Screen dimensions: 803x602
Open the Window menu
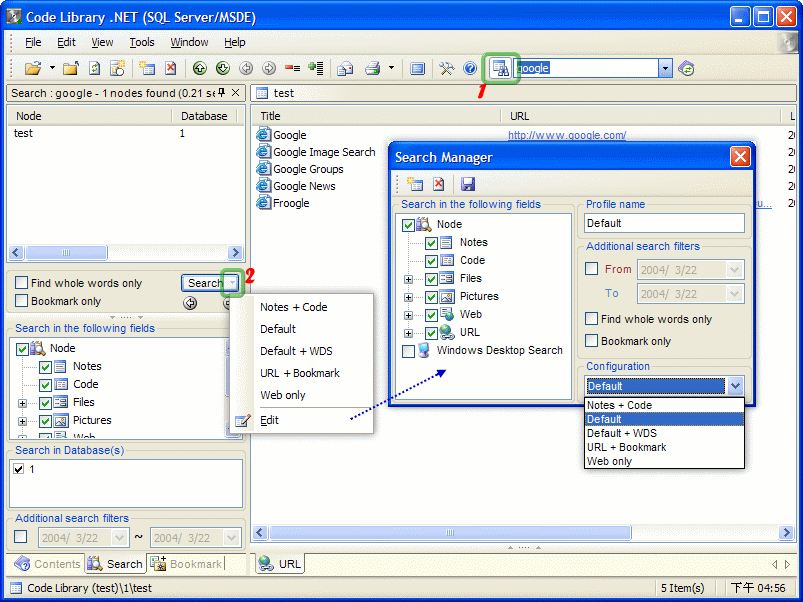(189, 42)
